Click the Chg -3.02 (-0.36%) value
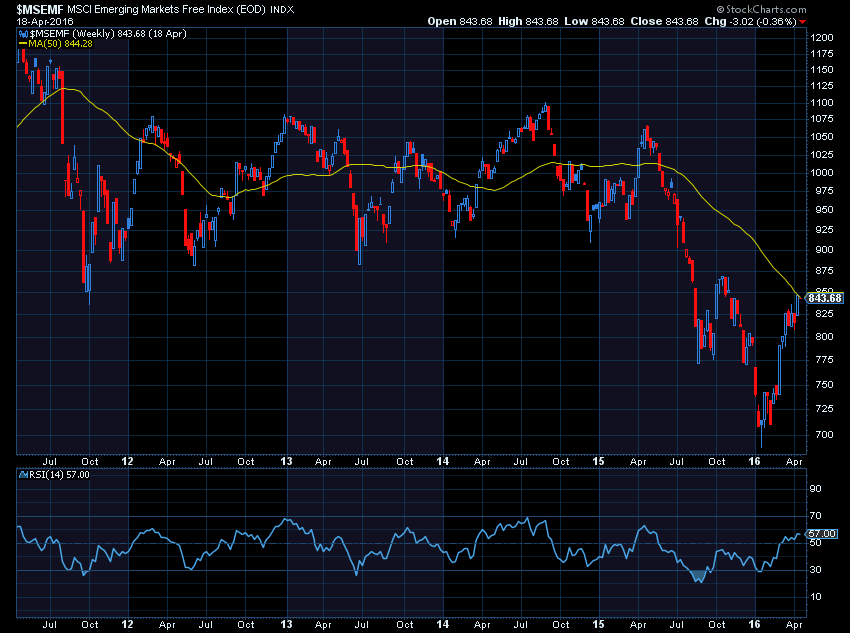 point(750,21)
